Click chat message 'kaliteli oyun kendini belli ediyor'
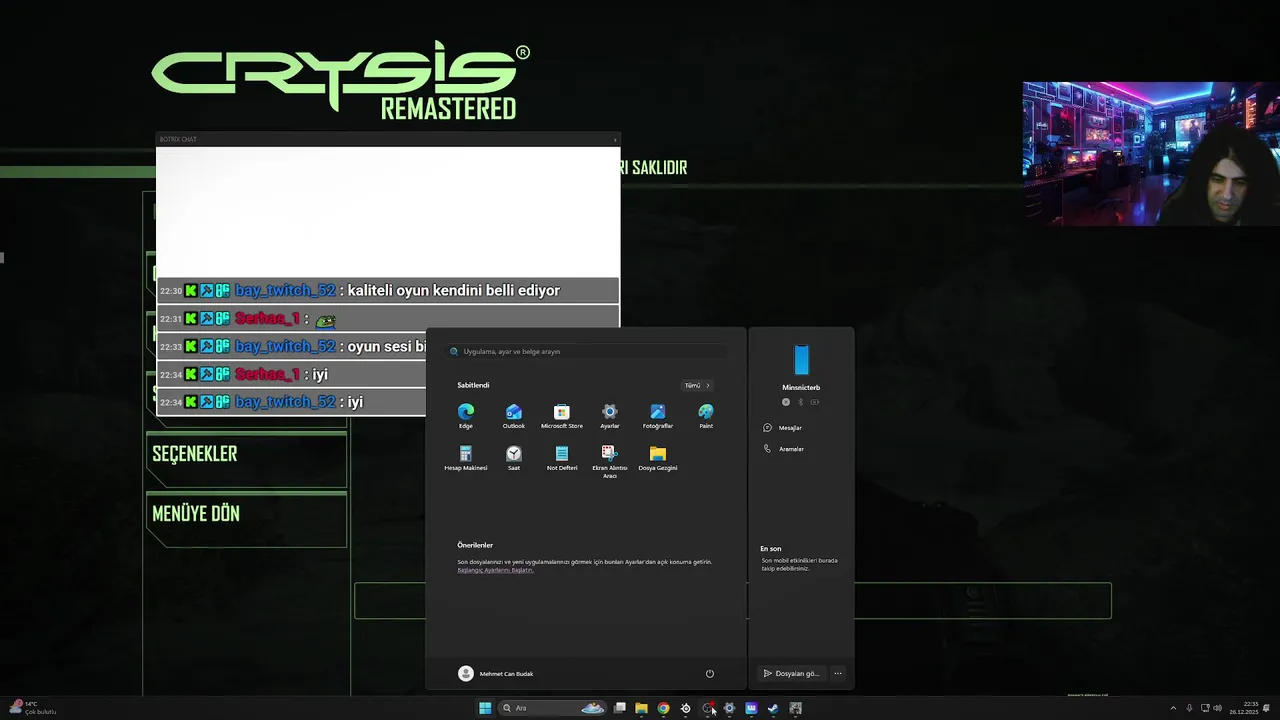Screen dimensions: 1280x720 pyautogui.click(x=454, y=291)
